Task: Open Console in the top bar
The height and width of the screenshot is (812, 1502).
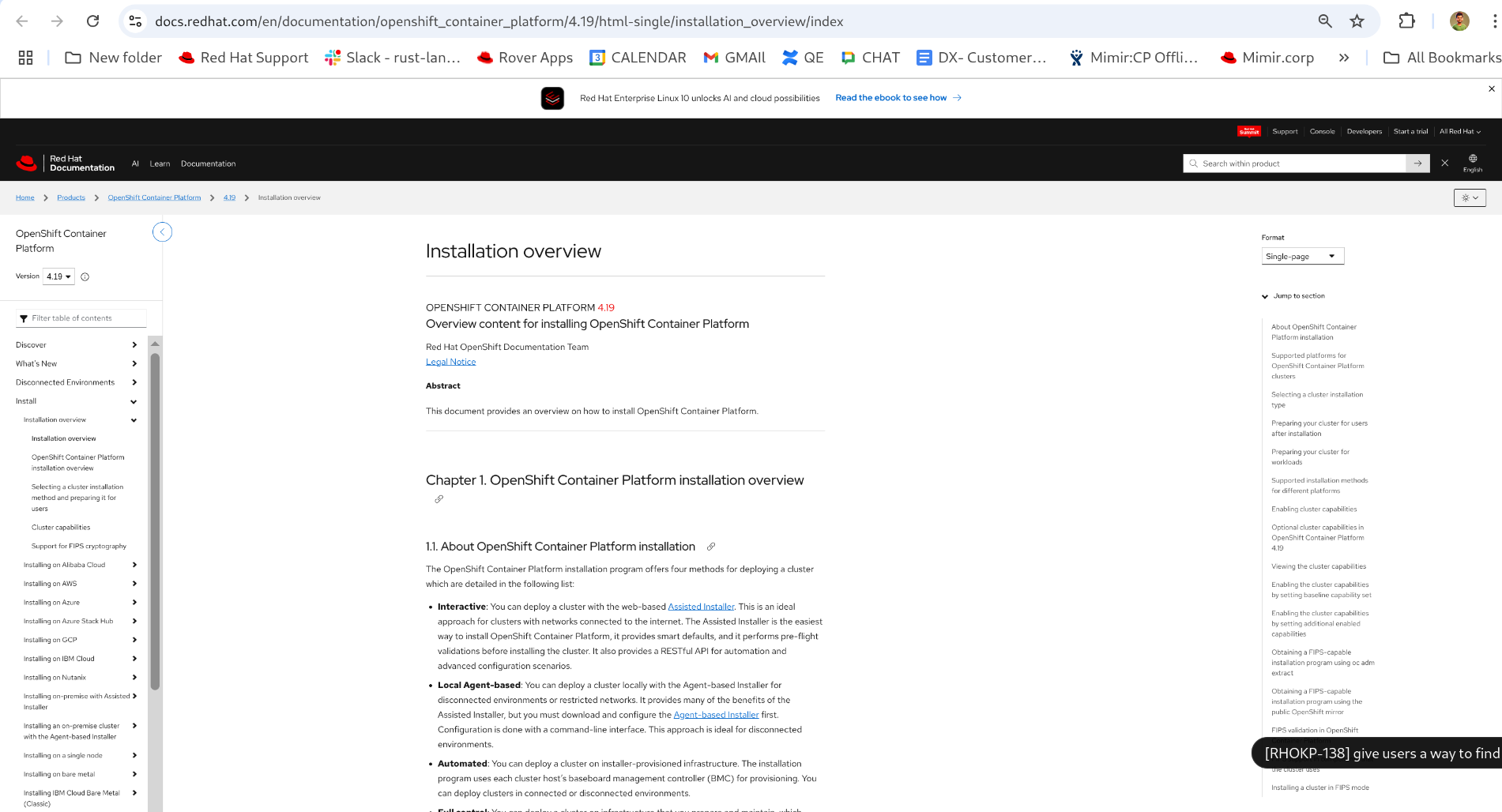Action: pyautogui.click(x=1322, y=131)
